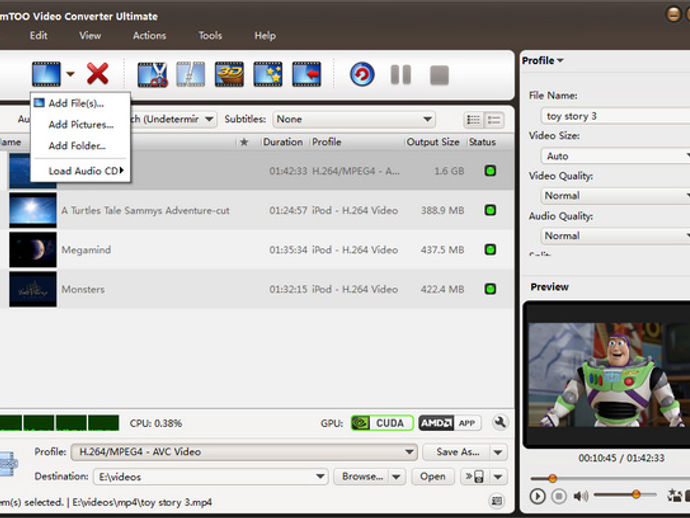690x518 pixels.
Task: Click the File Name field with toy story 3
Action: [x=615, y=116]
